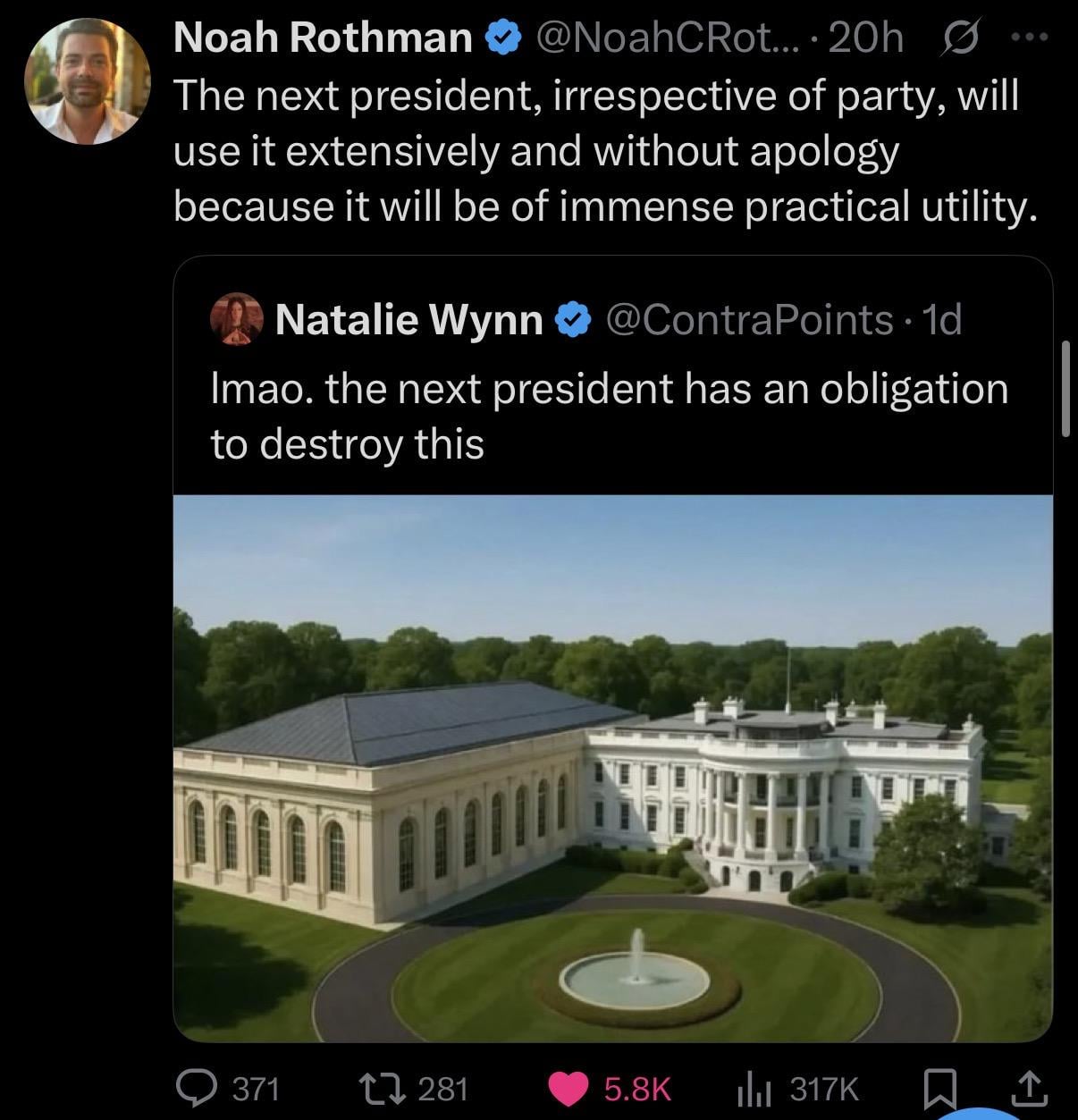Click the 20h timestamp

pyautogui.click(x=865, y=38)
